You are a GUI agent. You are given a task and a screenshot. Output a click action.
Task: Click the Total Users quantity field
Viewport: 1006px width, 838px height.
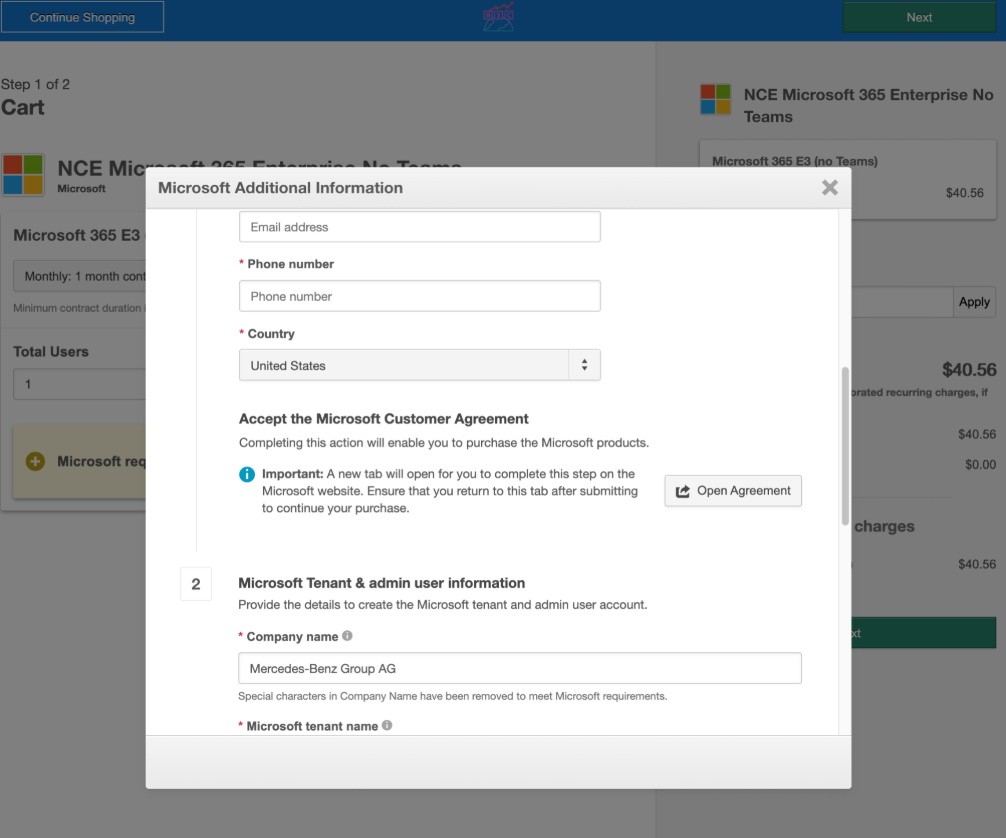(80, 384)
